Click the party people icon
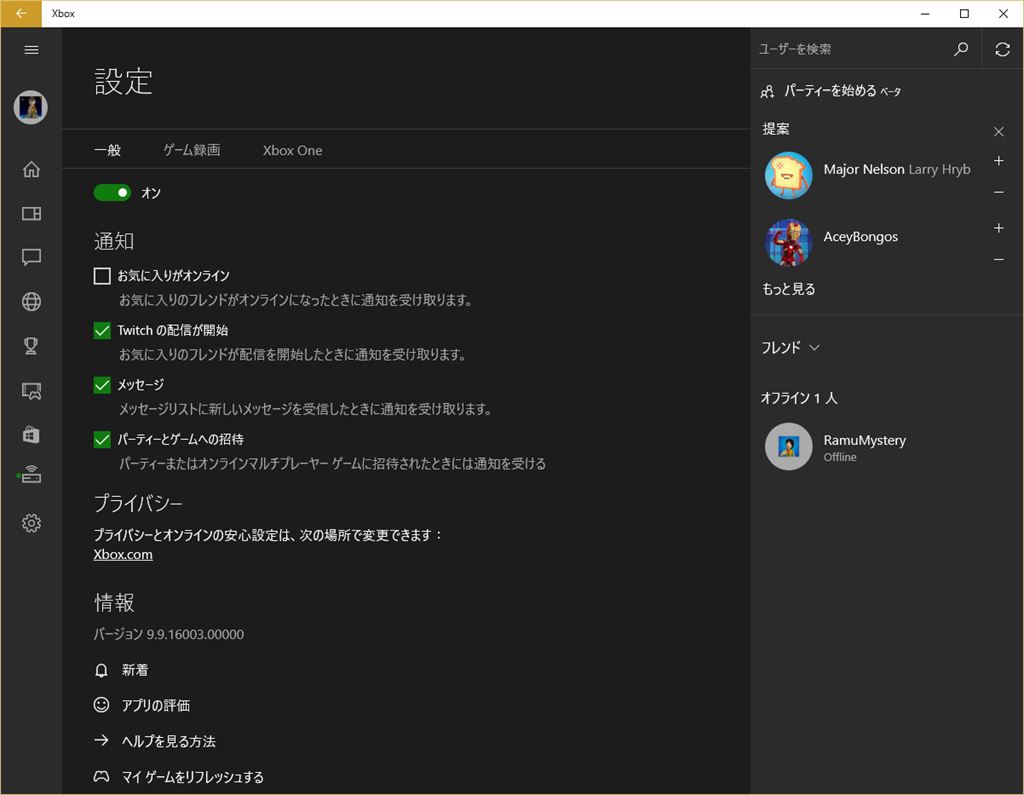1024x795 pixels. (x=767, y=91)
